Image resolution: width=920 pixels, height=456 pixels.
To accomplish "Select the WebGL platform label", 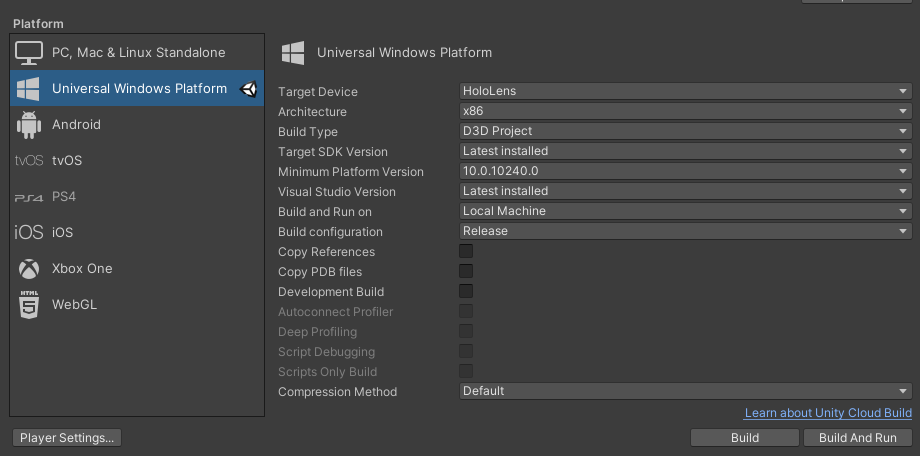I will tap(75, 305).
